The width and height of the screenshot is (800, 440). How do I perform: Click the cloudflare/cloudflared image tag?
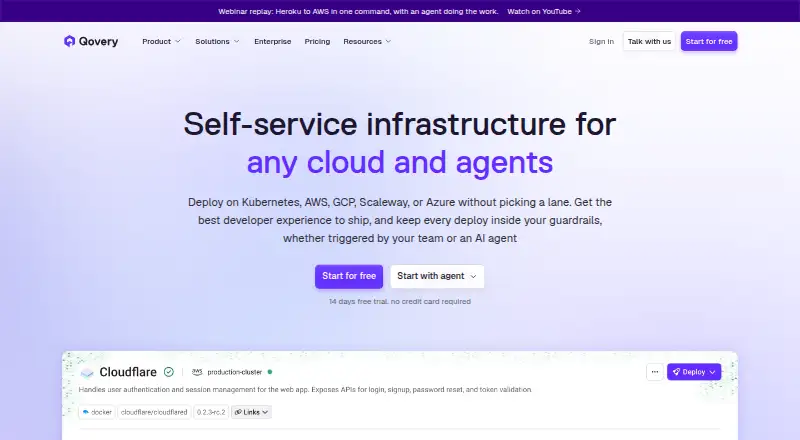(x=154, y=412)
